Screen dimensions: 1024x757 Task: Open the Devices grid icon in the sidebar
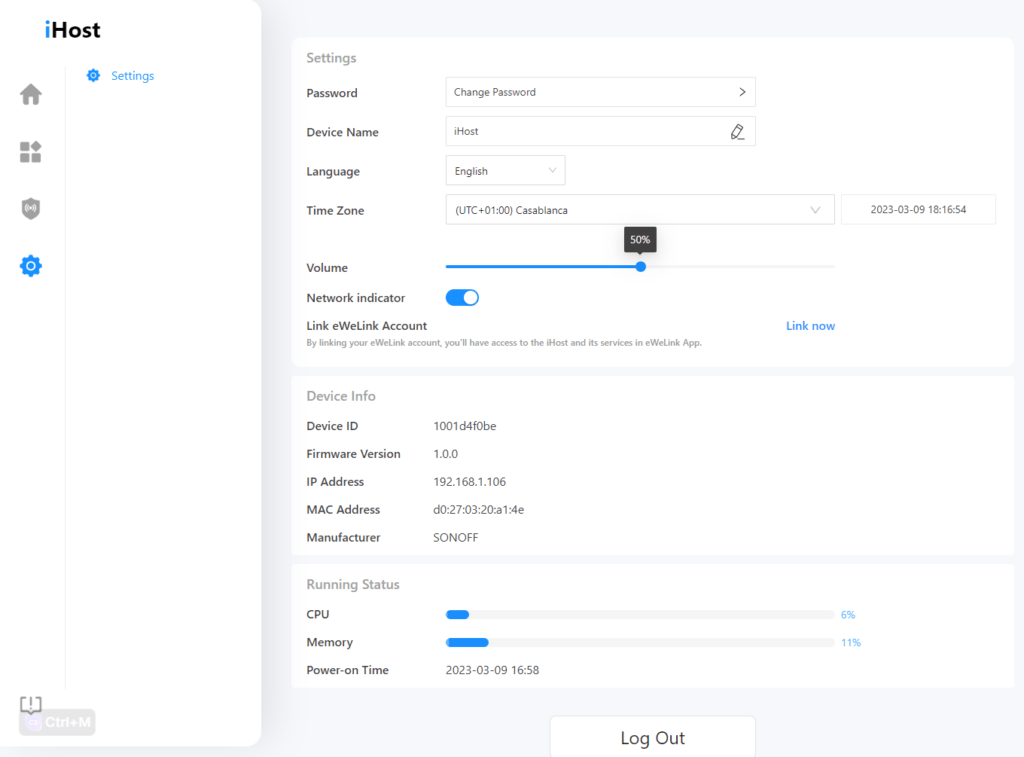click(x=30, y=152)
